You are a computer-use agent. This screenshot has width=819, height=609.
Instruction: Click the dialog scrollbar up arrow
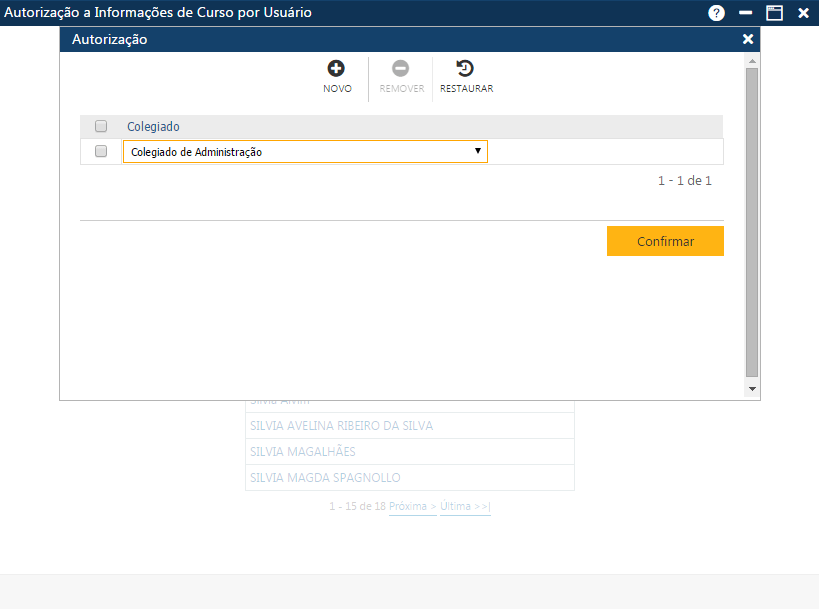click(x=752, y=61)
